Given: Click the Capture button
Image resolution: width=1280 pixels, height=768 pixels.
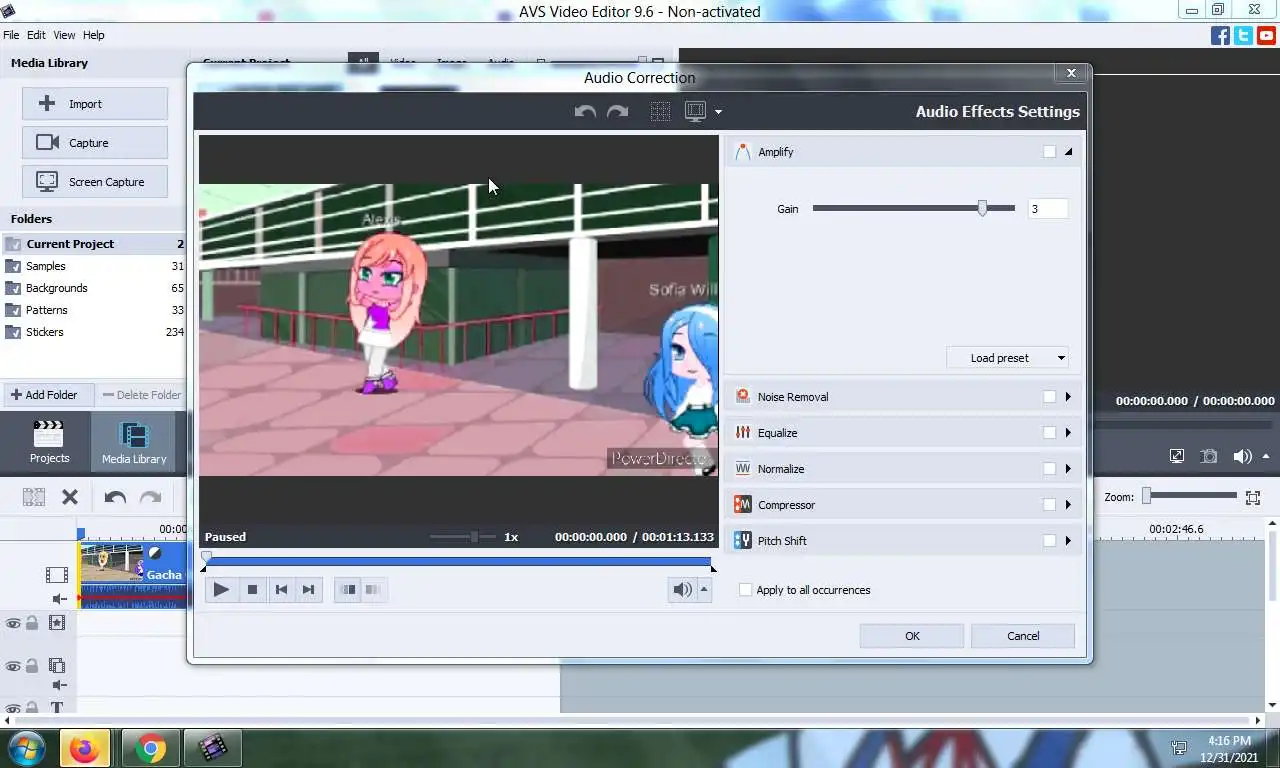Looking at the screenshot, I should 95,143.
